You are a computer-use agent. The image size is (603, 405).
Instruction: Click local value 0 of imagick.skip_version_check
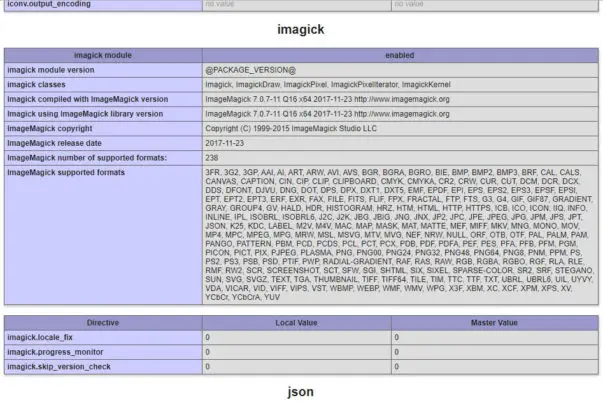coord(207,367)
